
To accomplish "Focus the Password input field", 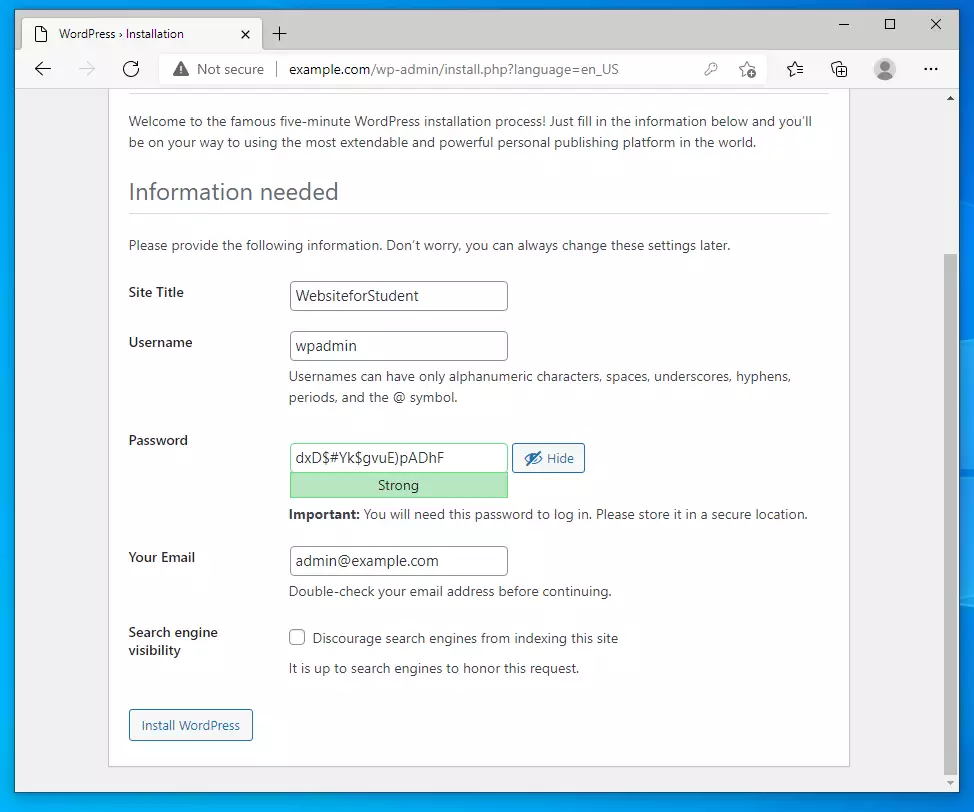I will [x=398, y=458].
